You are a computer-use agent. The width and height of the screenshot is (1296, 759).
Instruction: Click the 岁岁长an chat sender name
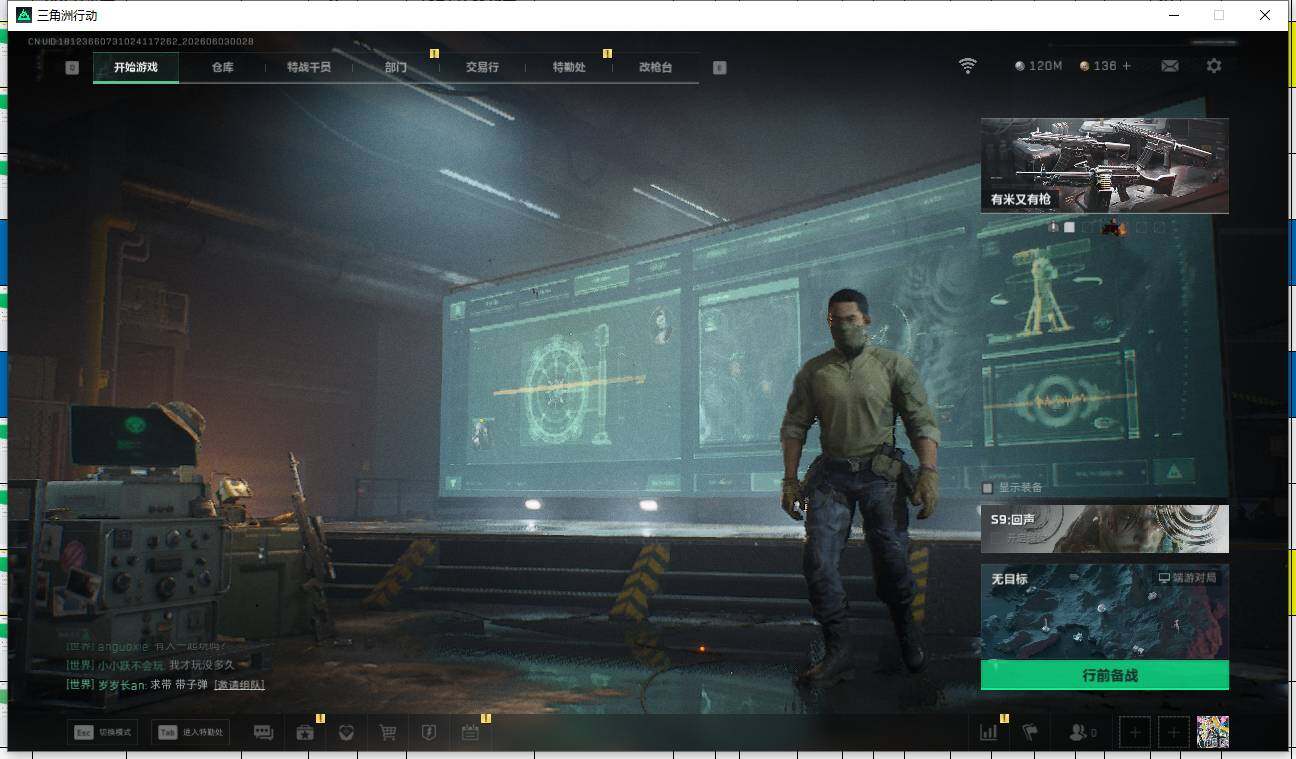[x=122, y=685]
